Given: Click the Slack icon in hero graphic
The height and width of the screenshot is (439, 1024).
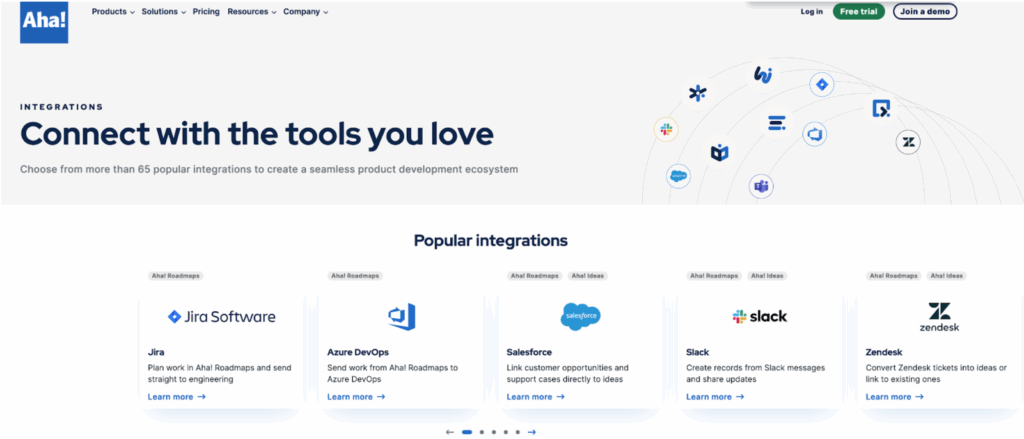Looking at the screenshot, I should pyautogui.click(x=666, y=129).
